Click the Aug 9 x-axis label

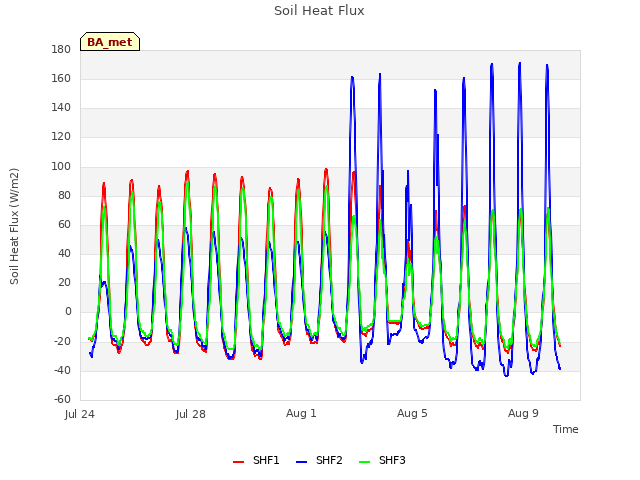coord(523,413)
